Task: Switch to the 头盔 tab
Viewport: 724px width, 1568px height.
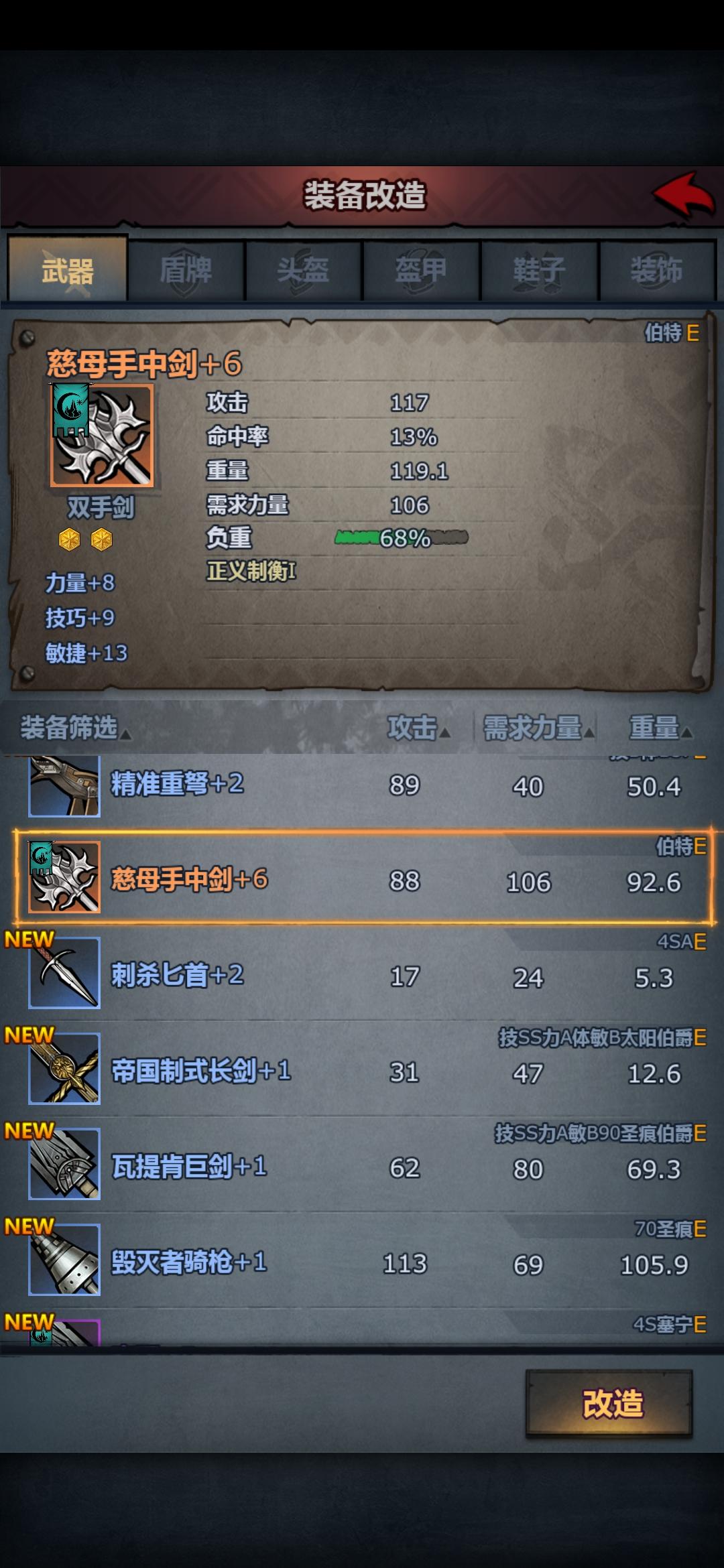Action: point(304,271)
